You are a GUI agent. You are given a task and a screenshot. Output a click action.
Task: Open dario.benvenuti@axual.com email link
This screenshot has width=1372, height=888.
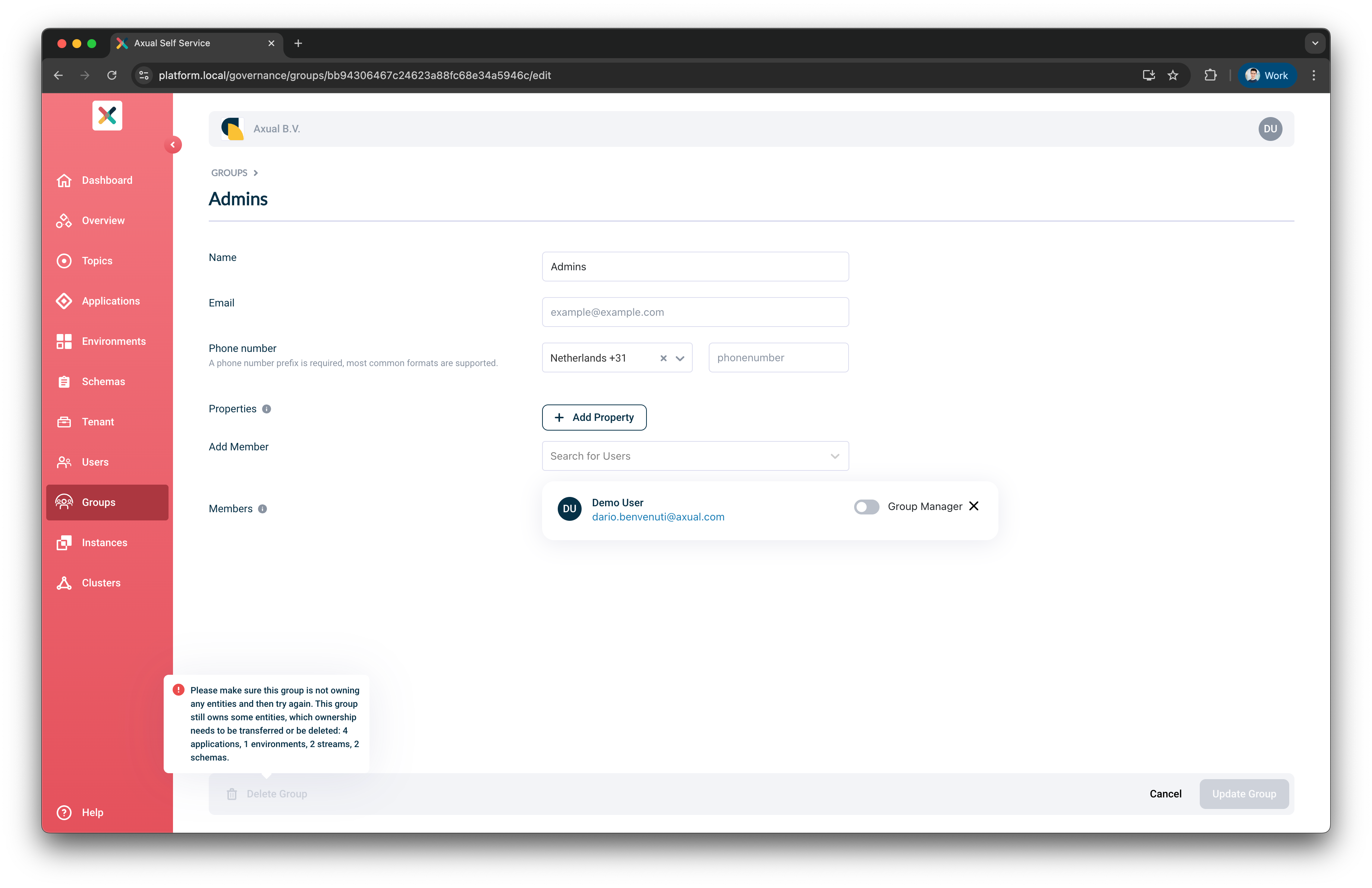coord(658,517)
